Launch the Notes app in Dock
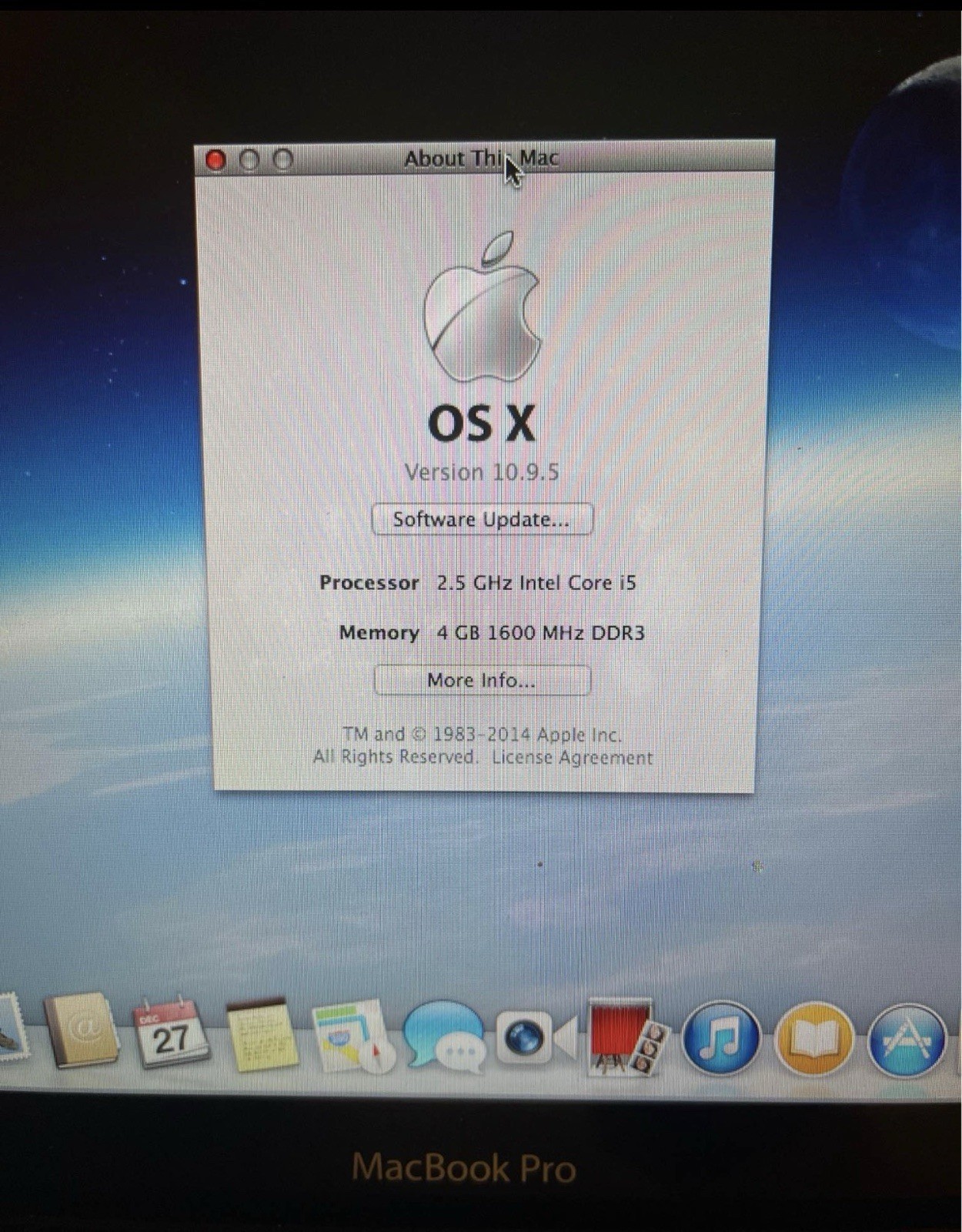 263,1036
